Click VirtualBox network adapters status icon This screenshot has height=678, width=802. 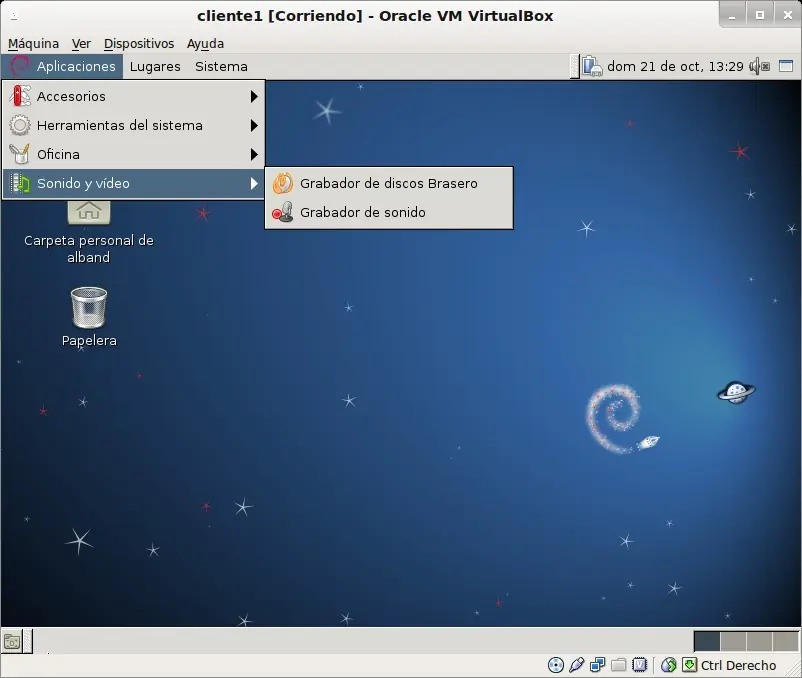(597, 665)
